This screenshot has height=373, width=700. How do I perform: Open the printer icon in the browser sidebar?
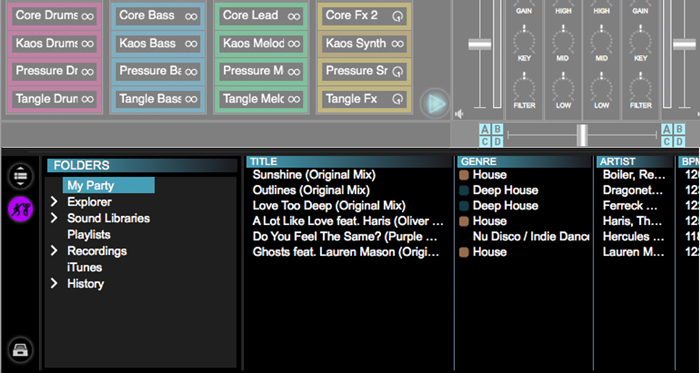[x=21, y=350]
